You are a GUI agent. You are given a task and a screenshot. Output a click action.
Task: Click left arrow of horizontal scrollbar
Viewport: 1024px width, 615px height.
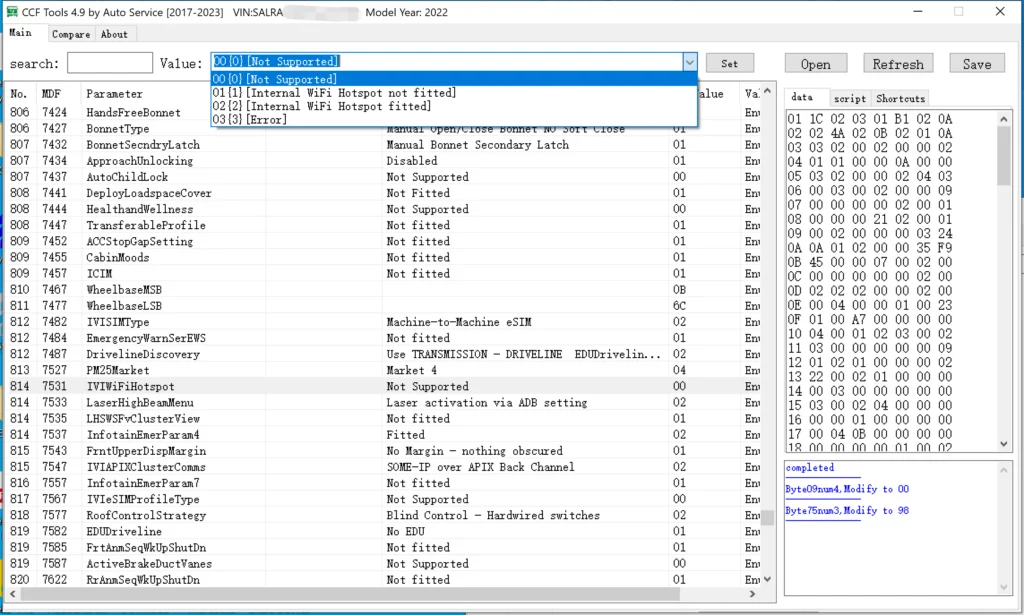pyautogui.click(x=12, y=594)
